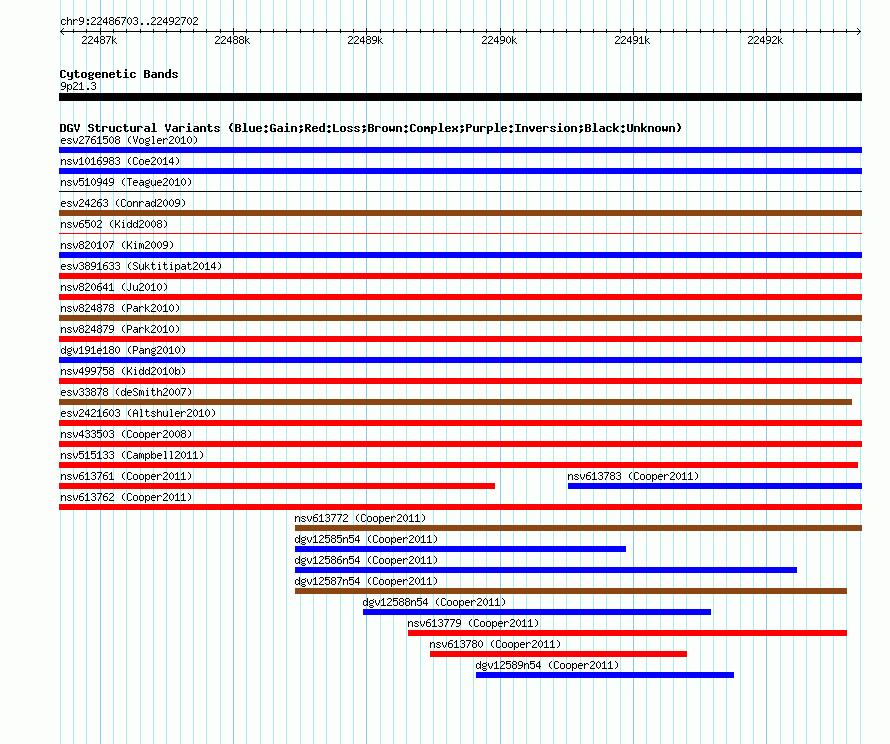Screen dimensions: 890x744
Task: Open nsv613772 (Cooper2011) label
Action: coord(360,518)
